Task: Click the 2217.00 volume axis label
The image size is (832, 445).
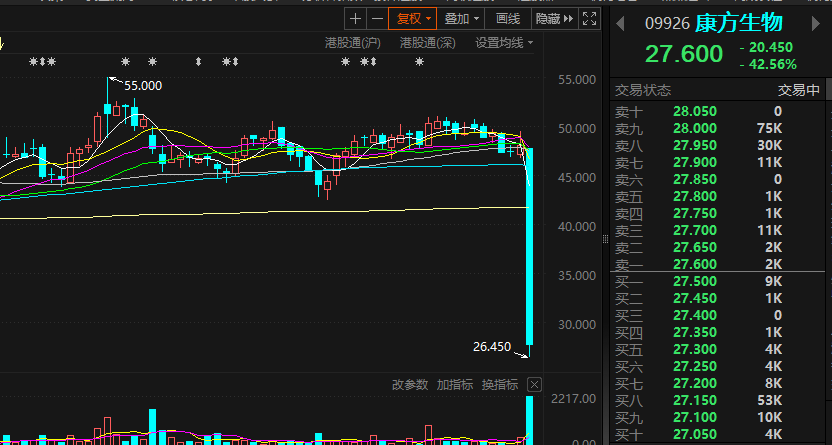Action: pyautogui.click(x=573, y=398)
